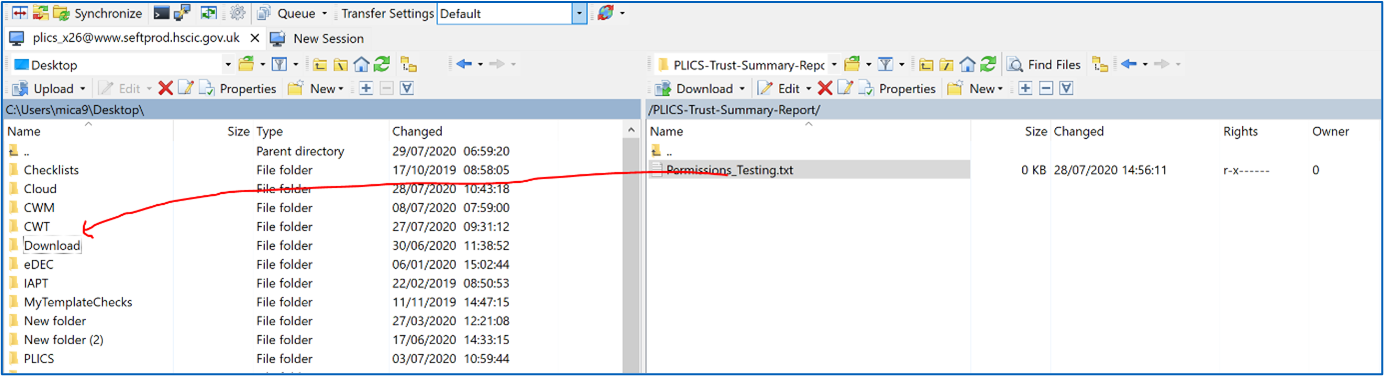
Task: Refresh the local panel with green arrows icon
Action: (381, 65)
